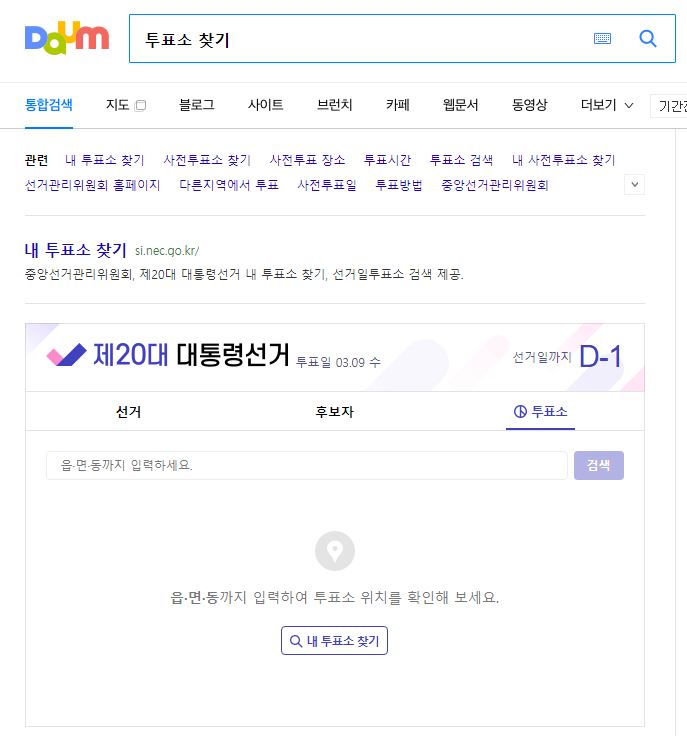This screenshot has width=687, height=736.
Task: Click related search 사전투표소 찾기
Action: (207, 160)
